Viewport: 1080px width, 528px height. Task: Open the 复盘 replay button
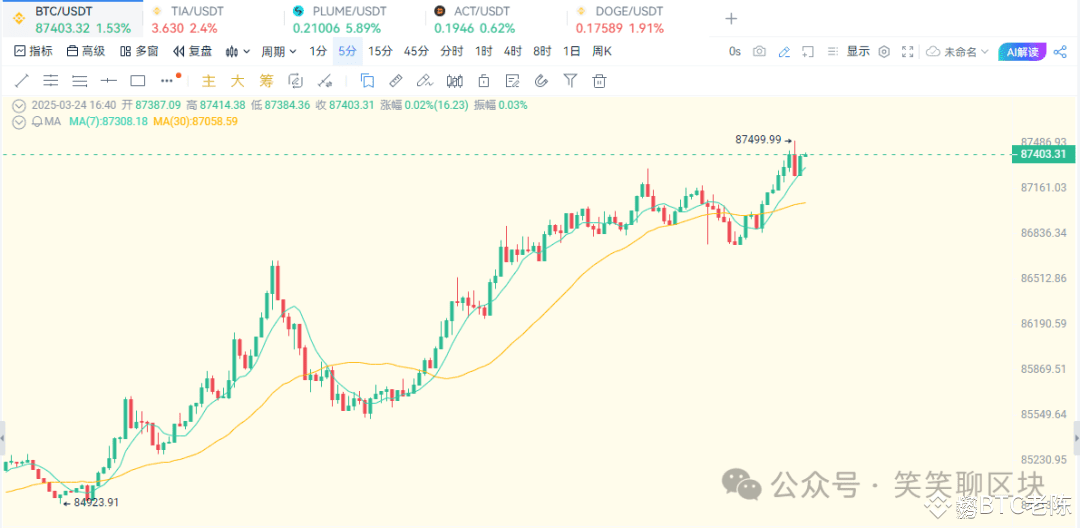click(x=192, y=52)
